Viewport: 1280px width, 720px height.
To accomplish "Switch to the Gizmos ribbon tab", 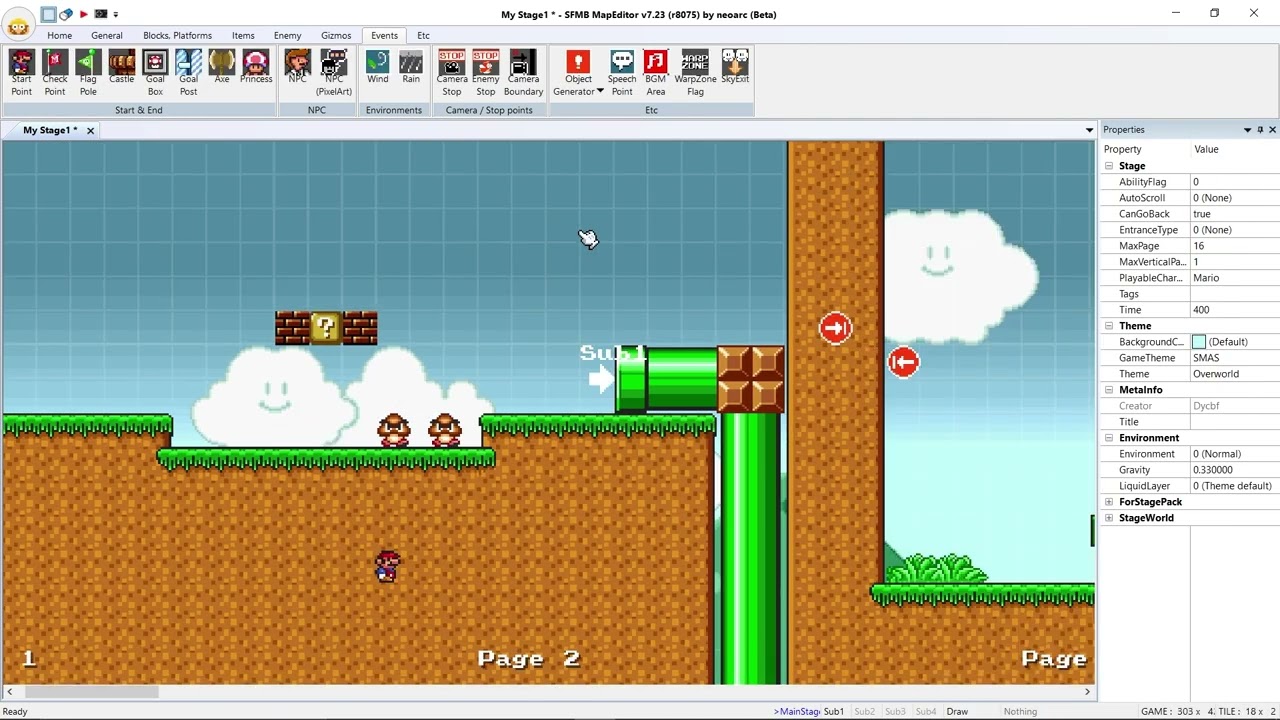I will [x=336, y=35].
